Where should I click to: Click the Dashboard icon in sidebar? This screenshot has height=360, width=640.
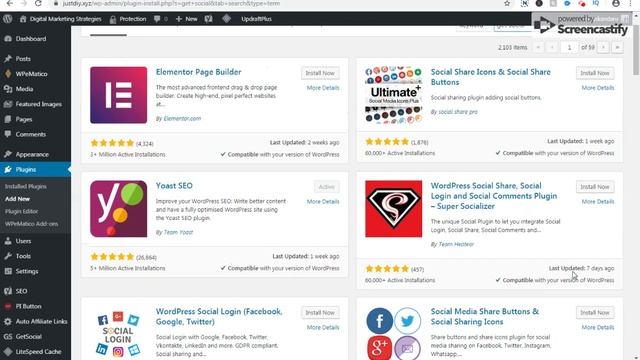8,39
